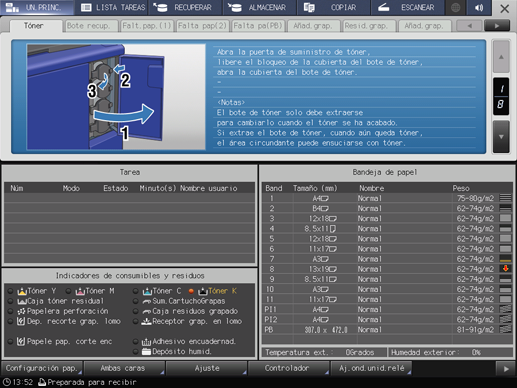Click Sum.CartuchoGrapas status light
Image resolution: width=517 pixels, height=388 pixels.
[x=135, y=301]
